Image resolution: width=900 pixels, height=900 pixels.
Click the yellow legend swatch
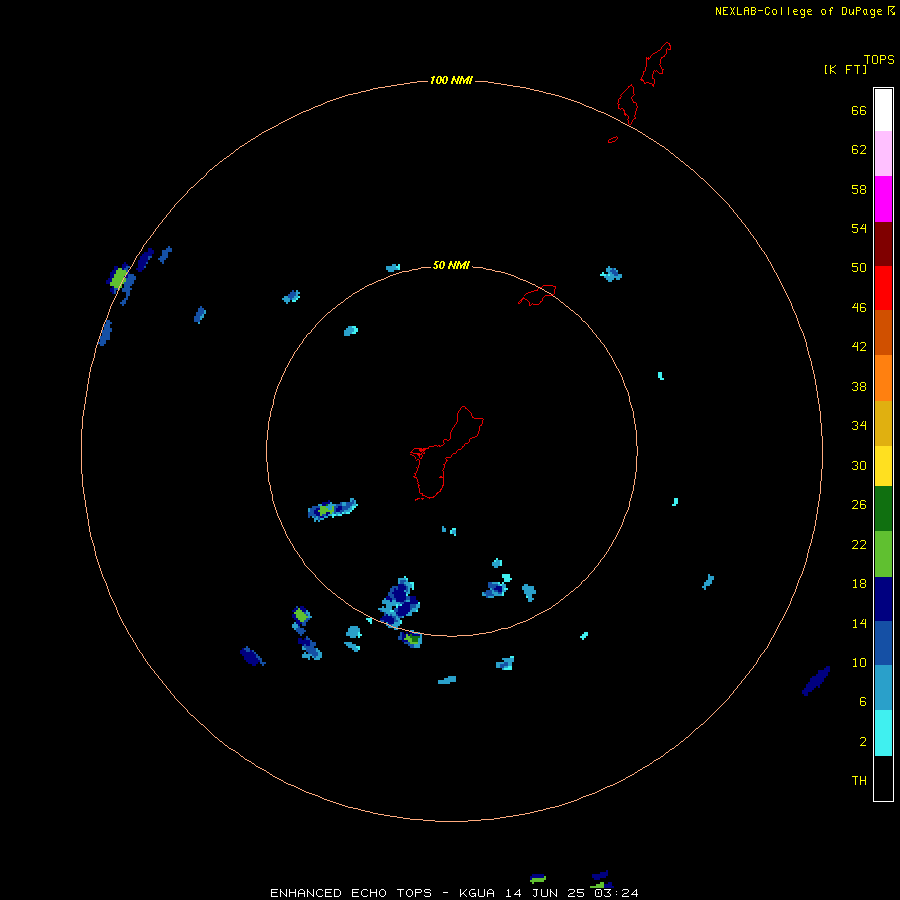883,466
